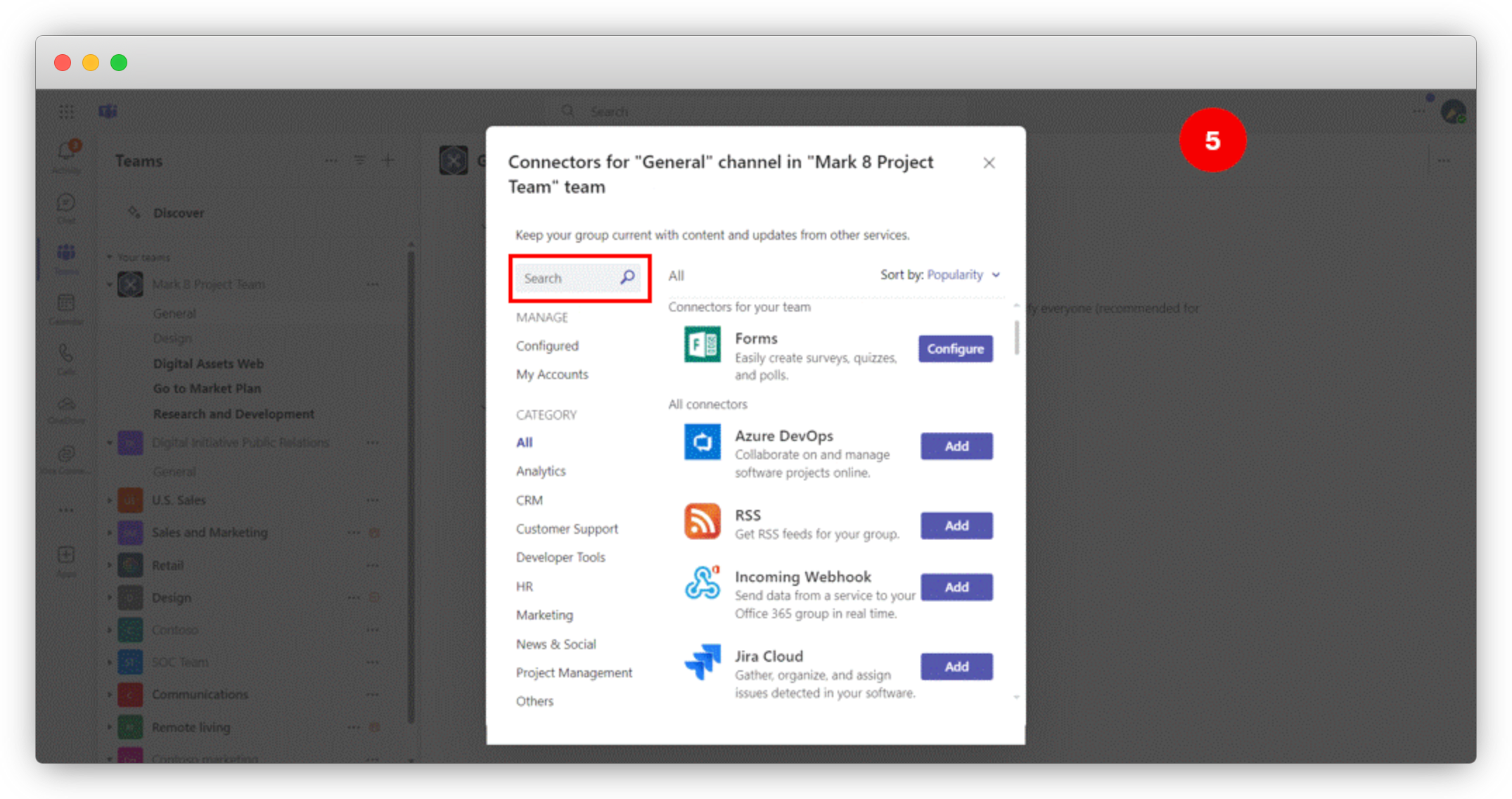The image size is (1512, 799).
Task: Click the RSS feed icon
Action: 702,521
